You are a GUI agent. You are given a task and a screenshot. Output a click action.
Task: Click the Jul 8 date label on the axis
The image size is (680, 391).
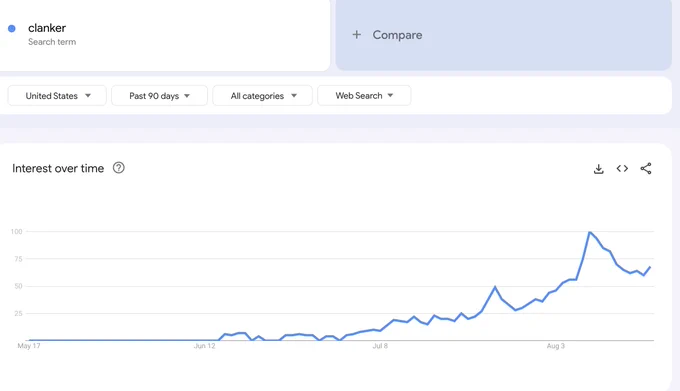click(380, 346)
